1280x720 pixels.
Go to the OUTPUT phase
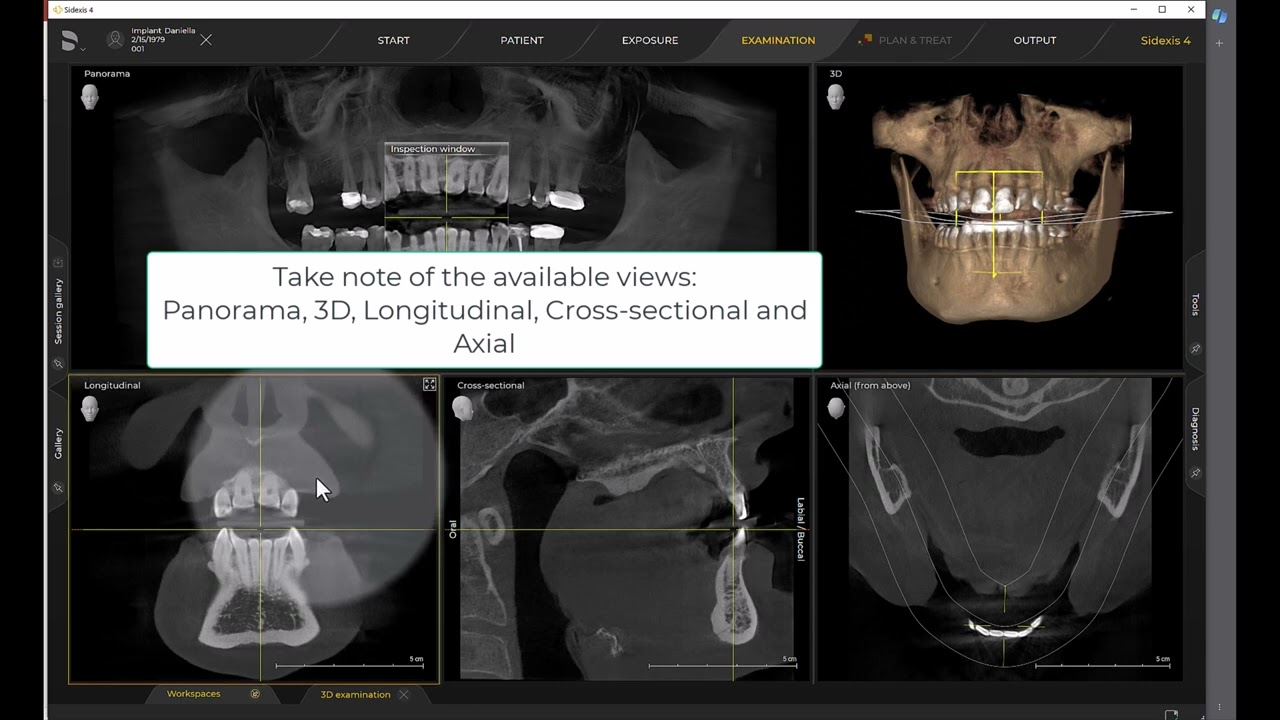click(x=1035, y=41)
